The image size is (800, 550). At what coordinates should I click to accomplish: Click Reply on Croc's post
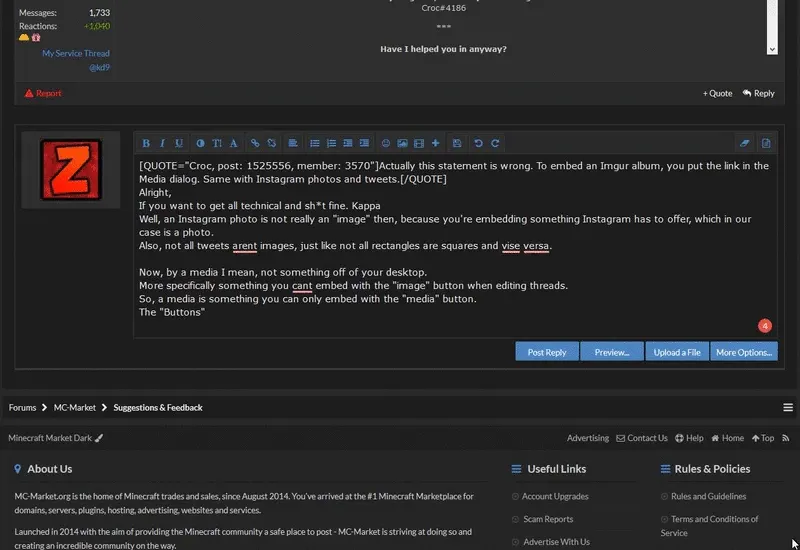pyautogui.click(x=759, y=93)
